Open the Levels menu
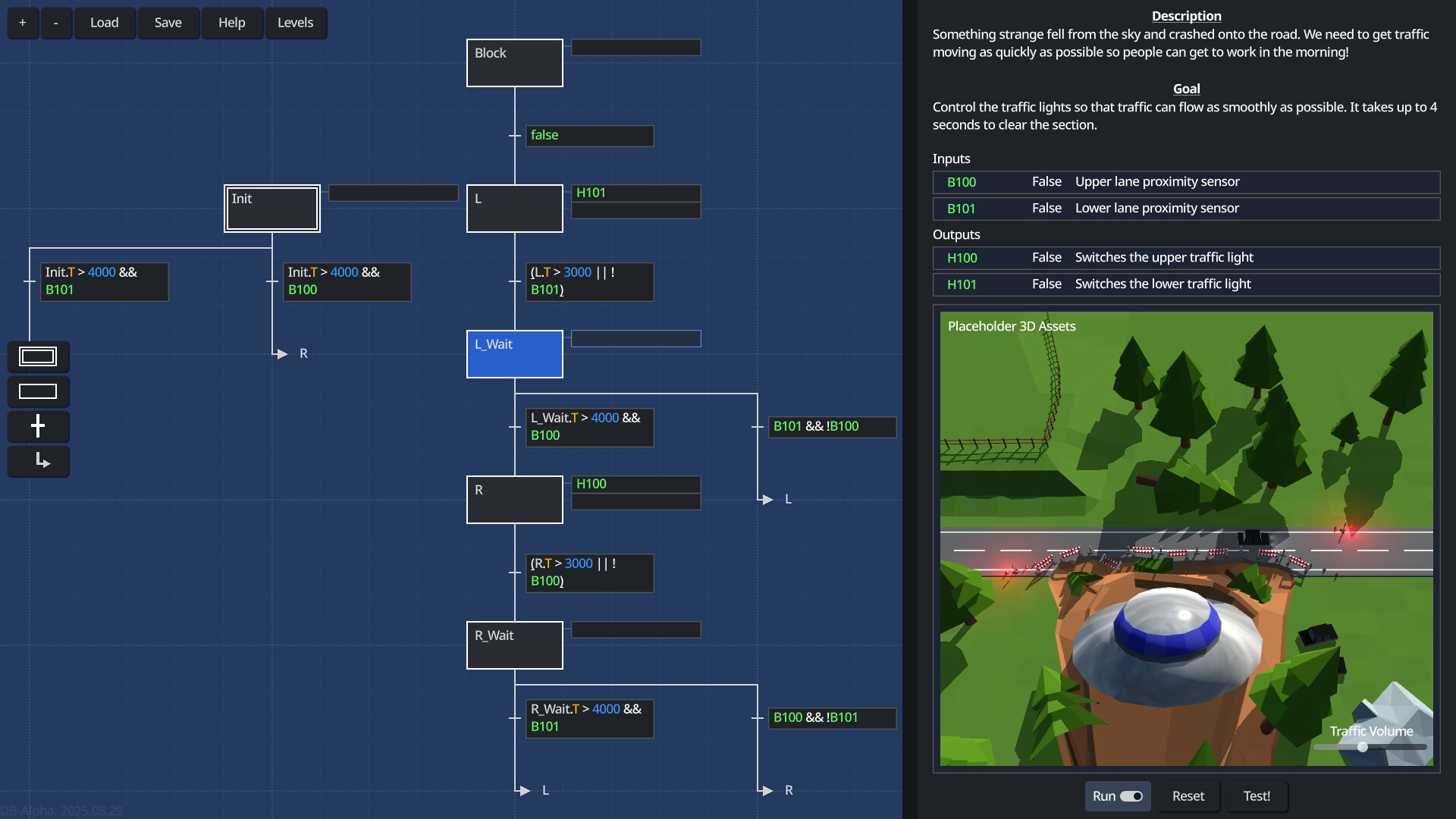Image resolution: width=1456 pixels, height=819 pixels. point(295,23)
